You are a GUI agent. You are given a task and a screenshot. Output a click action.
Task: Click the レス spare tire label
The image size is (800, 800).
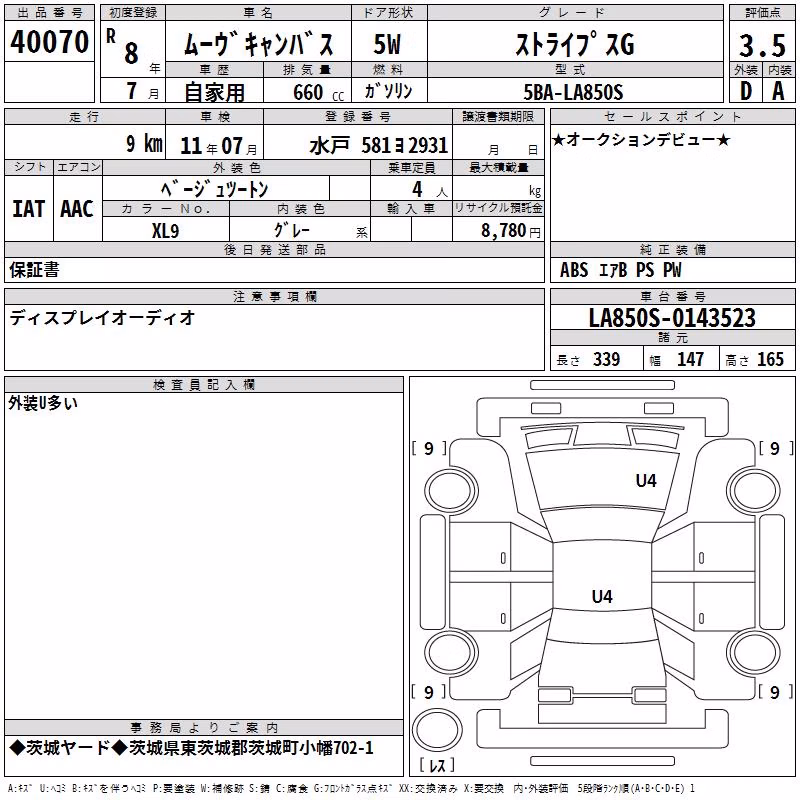[x=437, y=764]
